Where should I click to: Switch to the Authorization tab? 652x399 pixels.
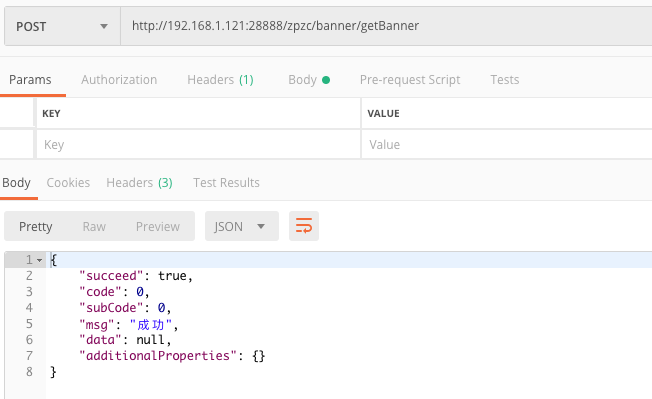pyautogui.click(x=119, y=80)
